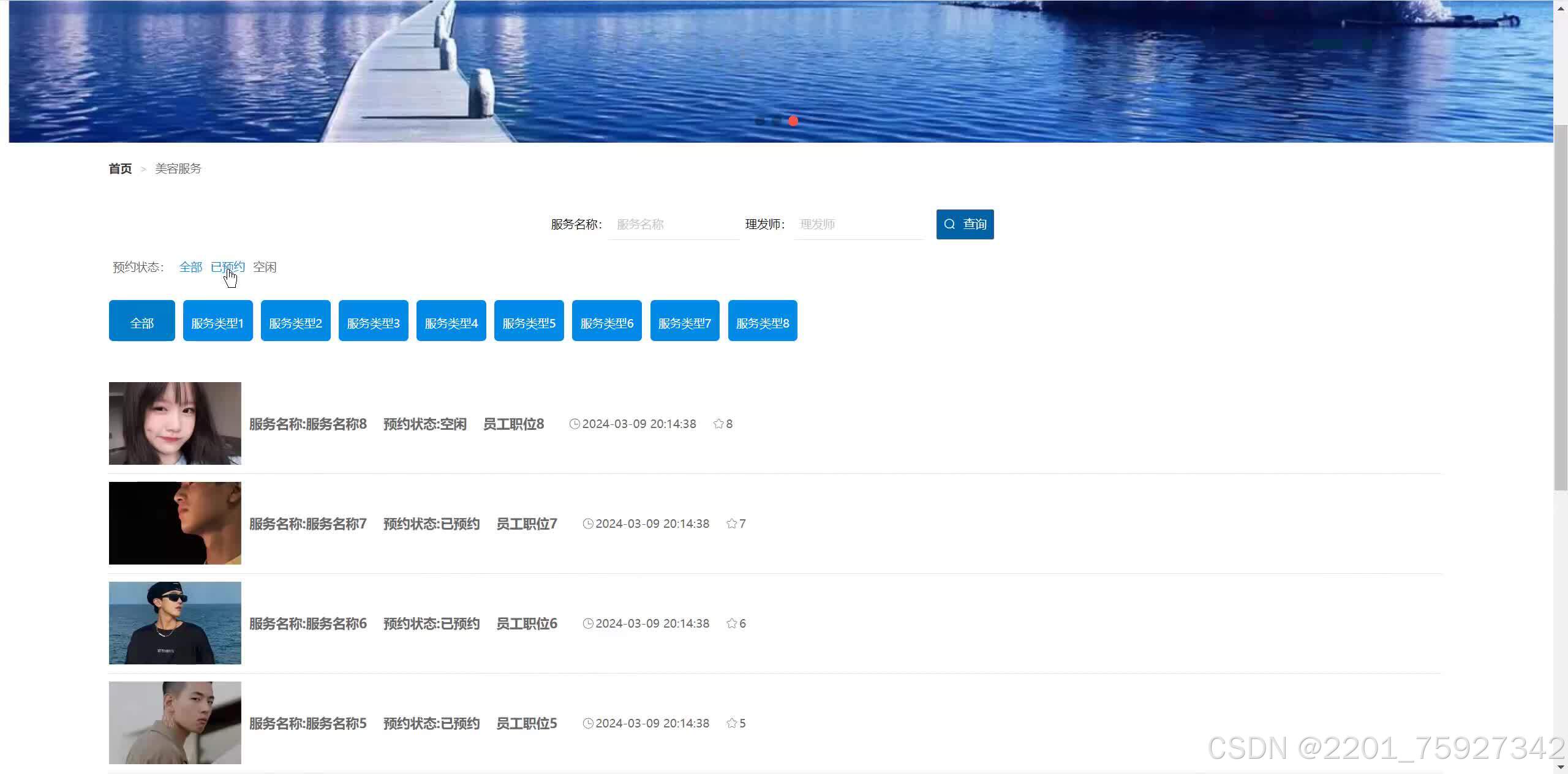Click the page vertical scrollbar thumb
Image resolution: width=1568 pixels, height=774 pixels.
pos(1561,306)
